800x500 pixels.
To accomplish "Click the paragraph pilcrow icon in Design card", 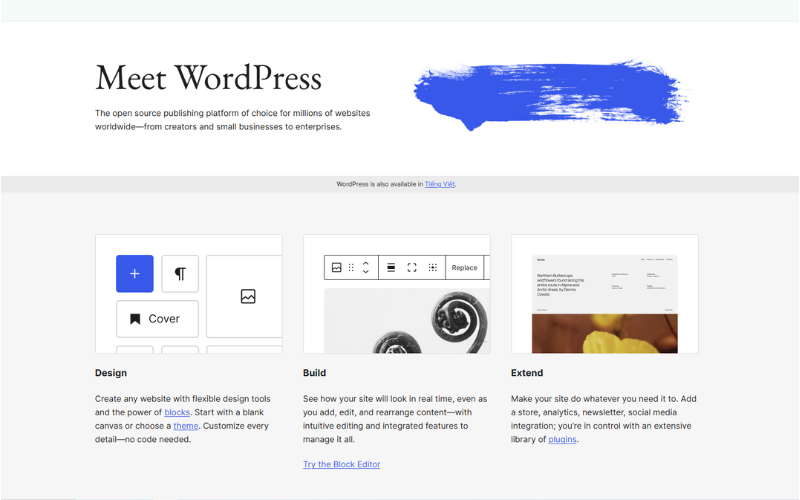I will point(180,274).
